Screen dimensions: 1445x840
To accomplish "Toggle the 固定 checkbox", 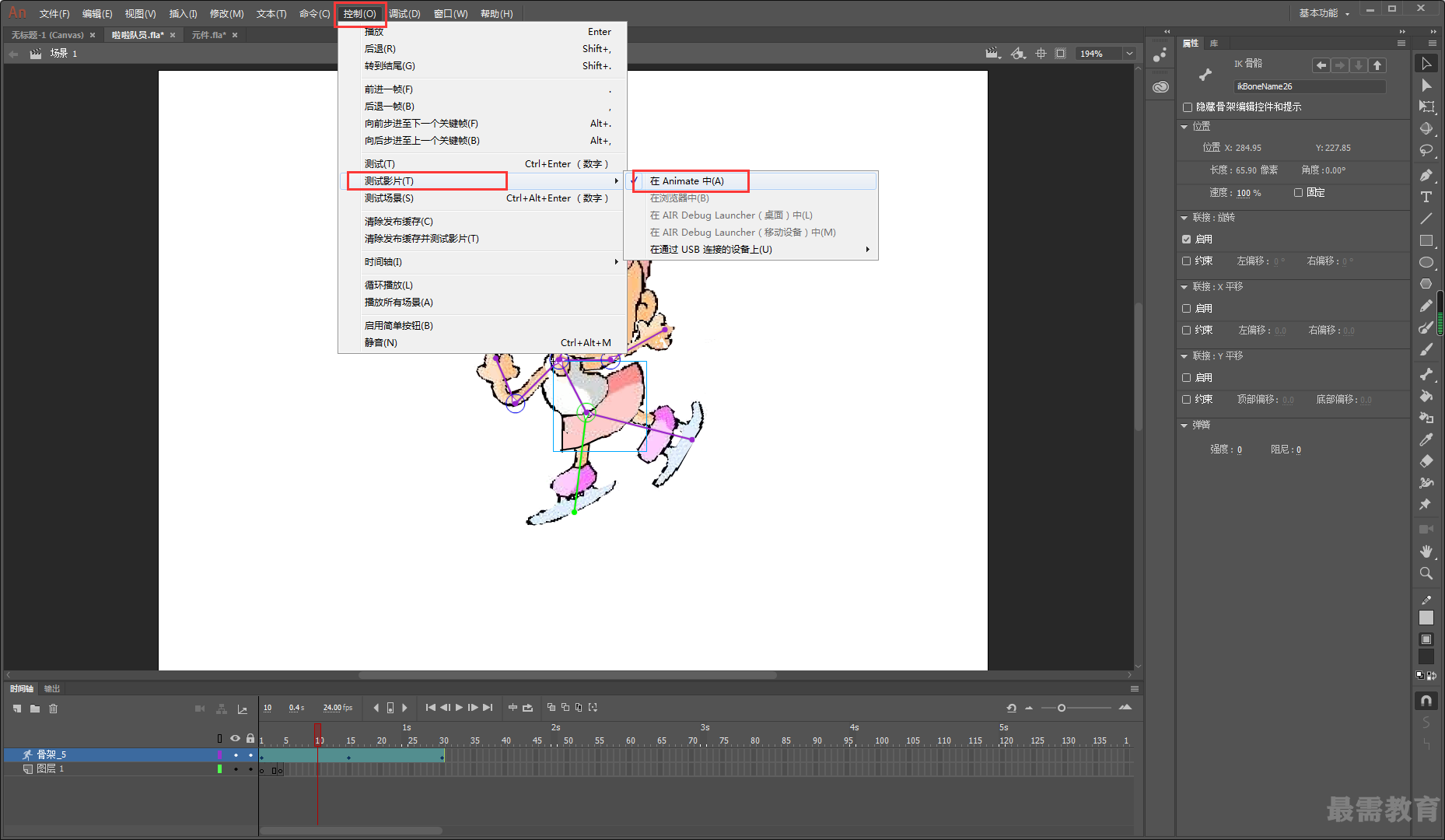I will pos(1298,192).
